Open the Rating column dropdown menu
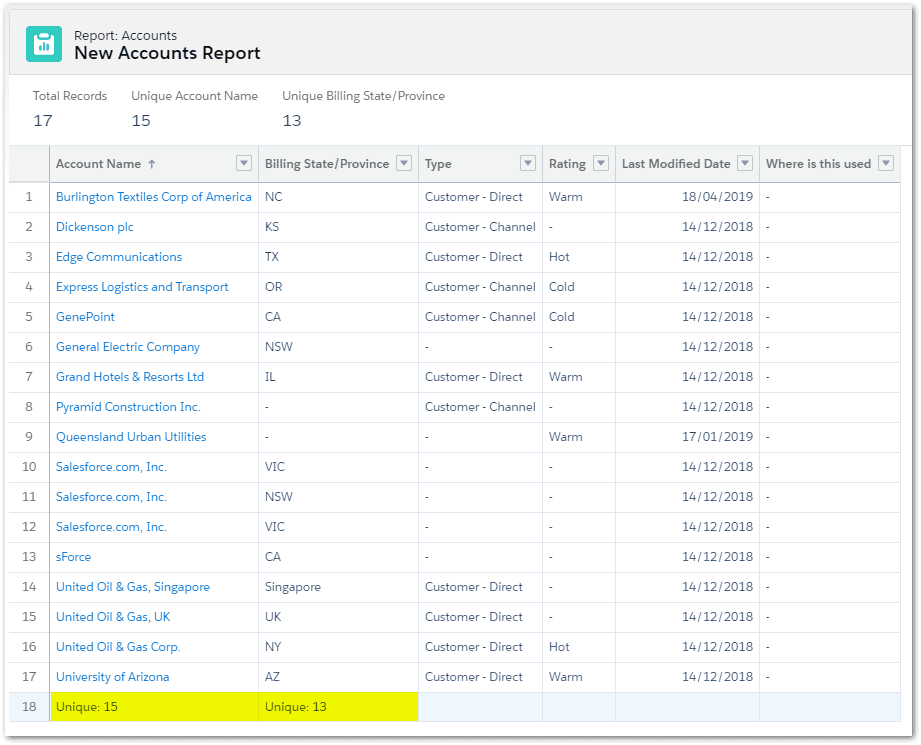 coord(601,163)
